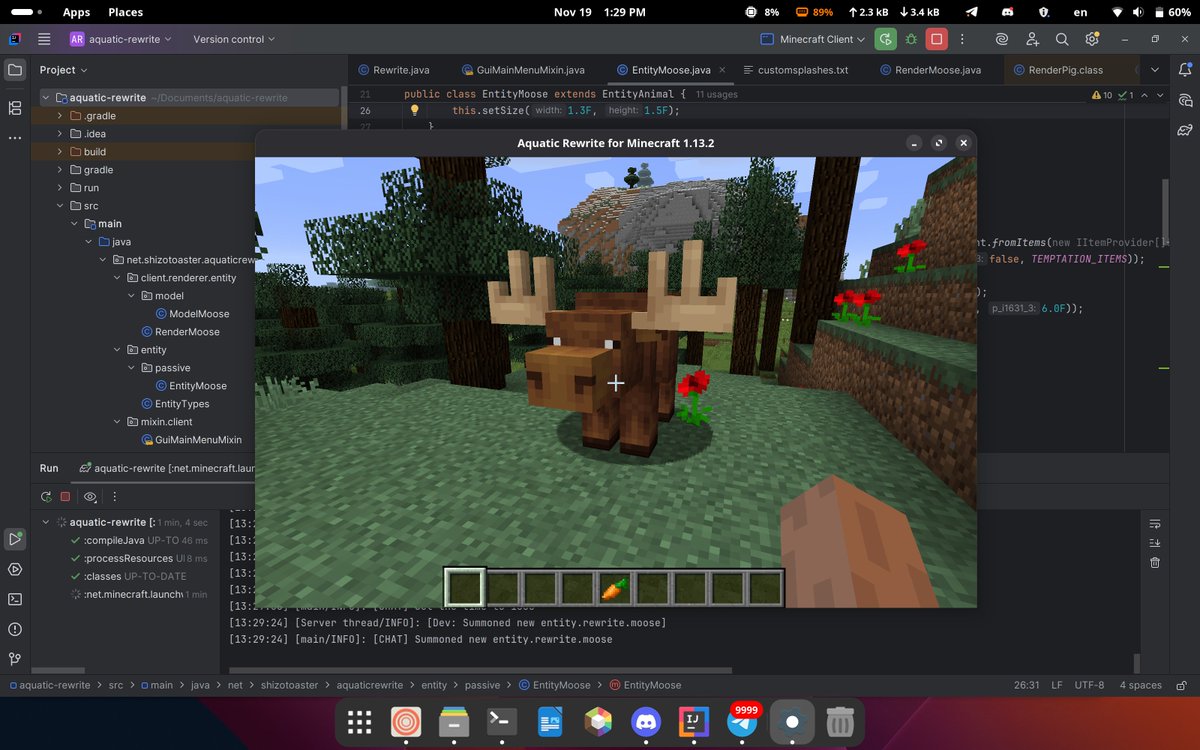Rerun the Minecraft Client configuration

885,39
